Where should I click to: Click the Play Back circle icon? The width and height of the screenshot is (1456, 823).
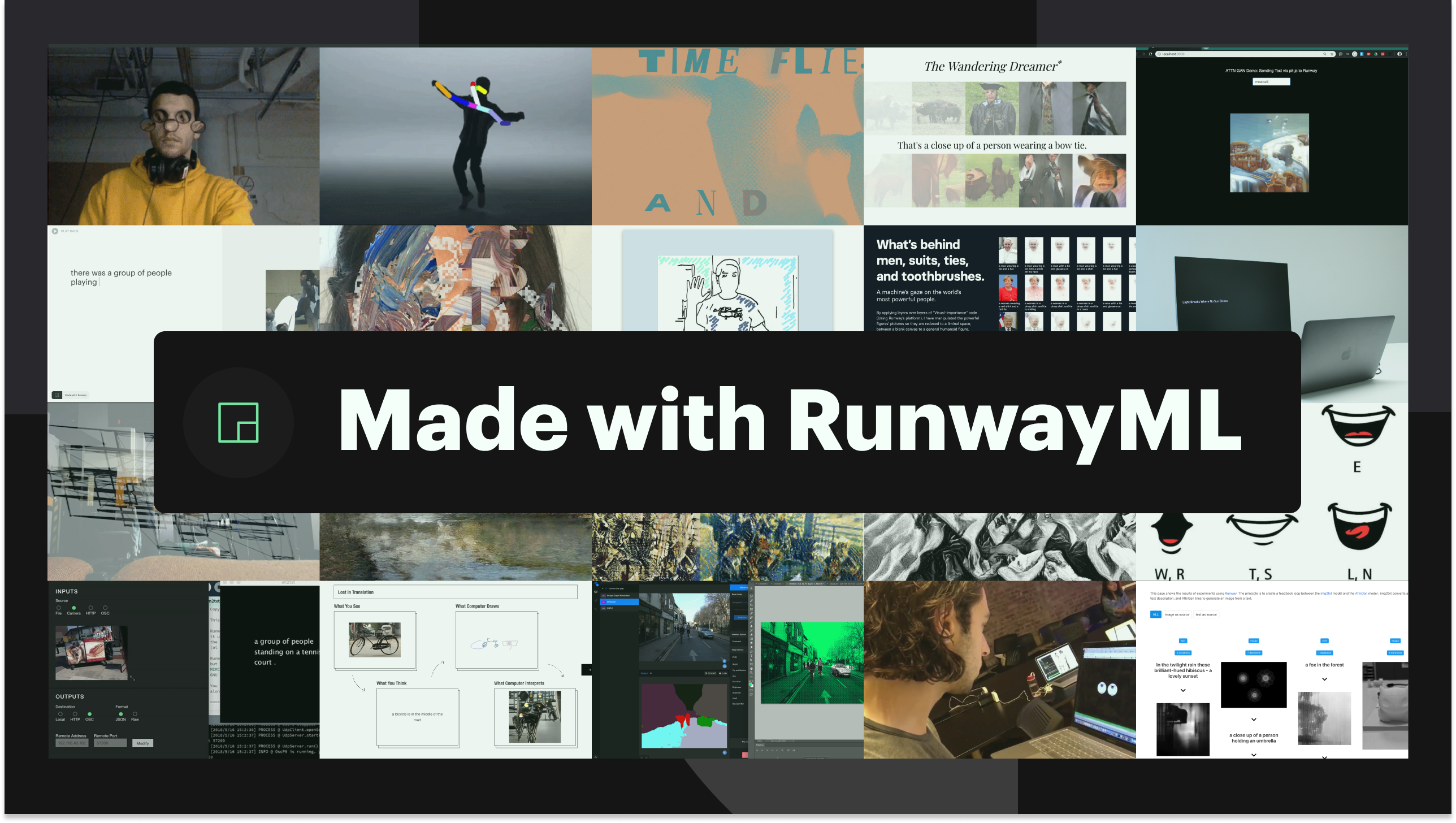[55, 231]
